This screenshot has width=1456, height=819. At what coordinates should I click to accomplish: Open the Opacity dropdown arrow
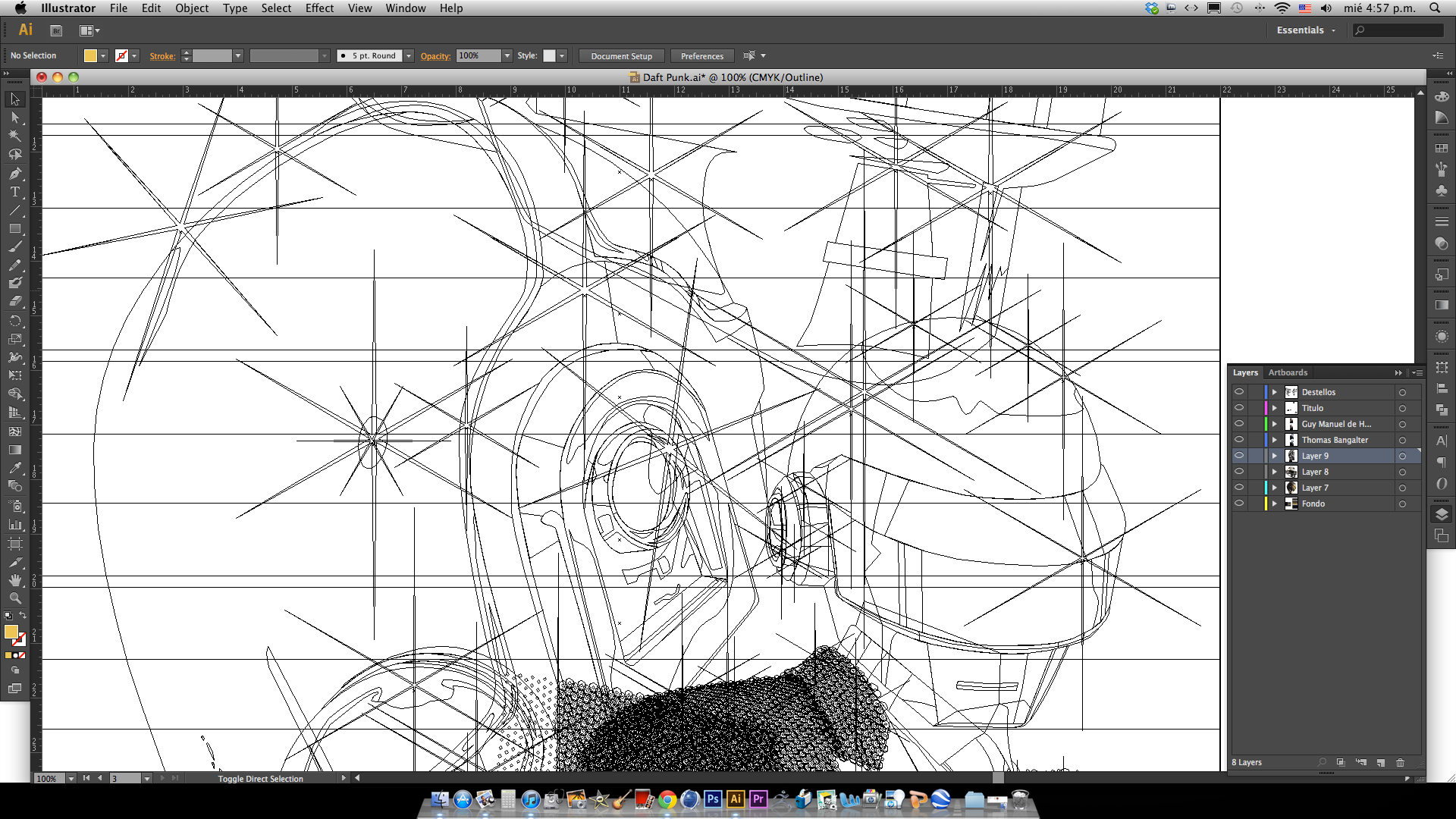(507, 56)
